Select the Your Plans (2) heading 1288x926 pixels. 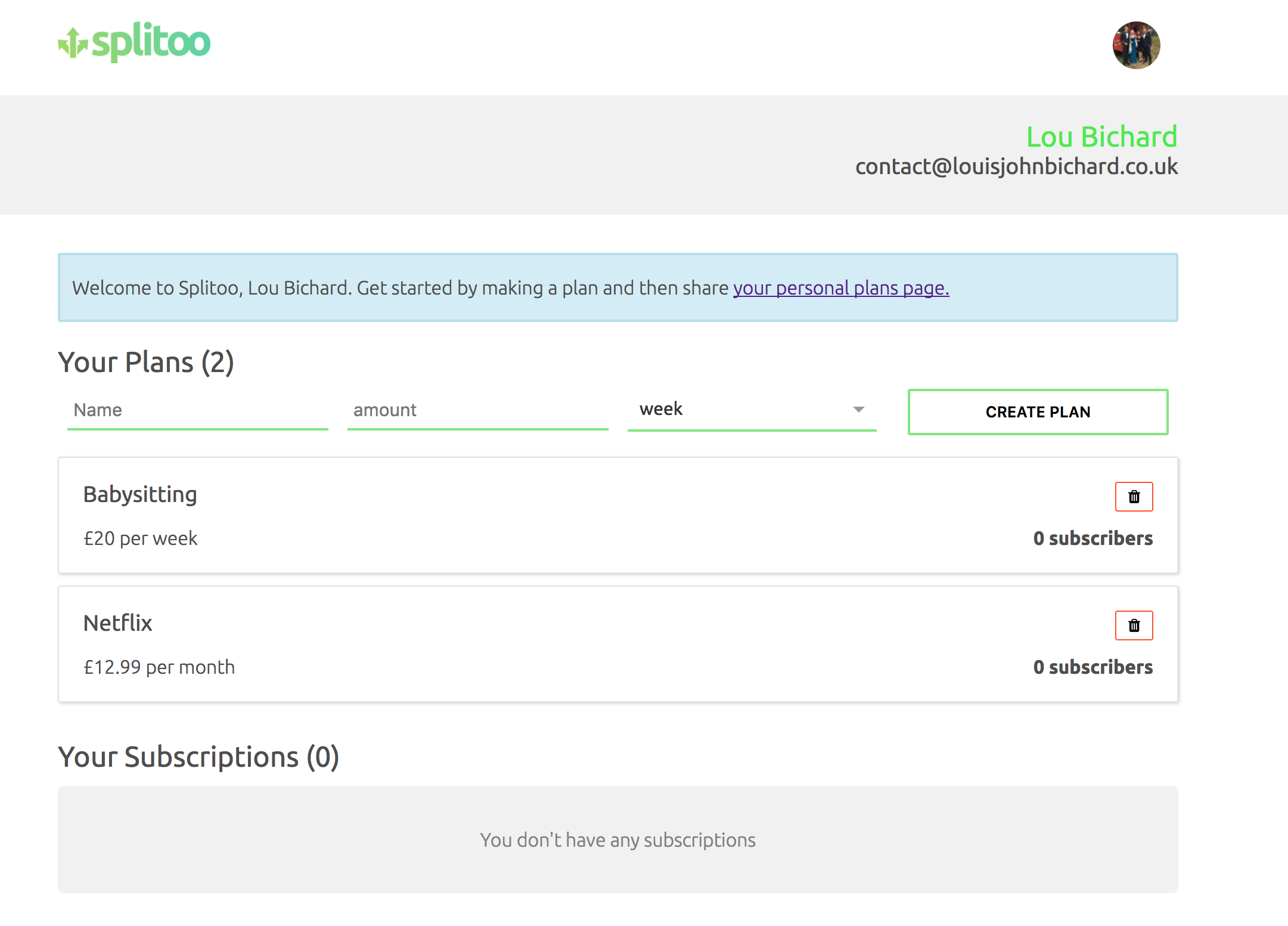[146, 363]
